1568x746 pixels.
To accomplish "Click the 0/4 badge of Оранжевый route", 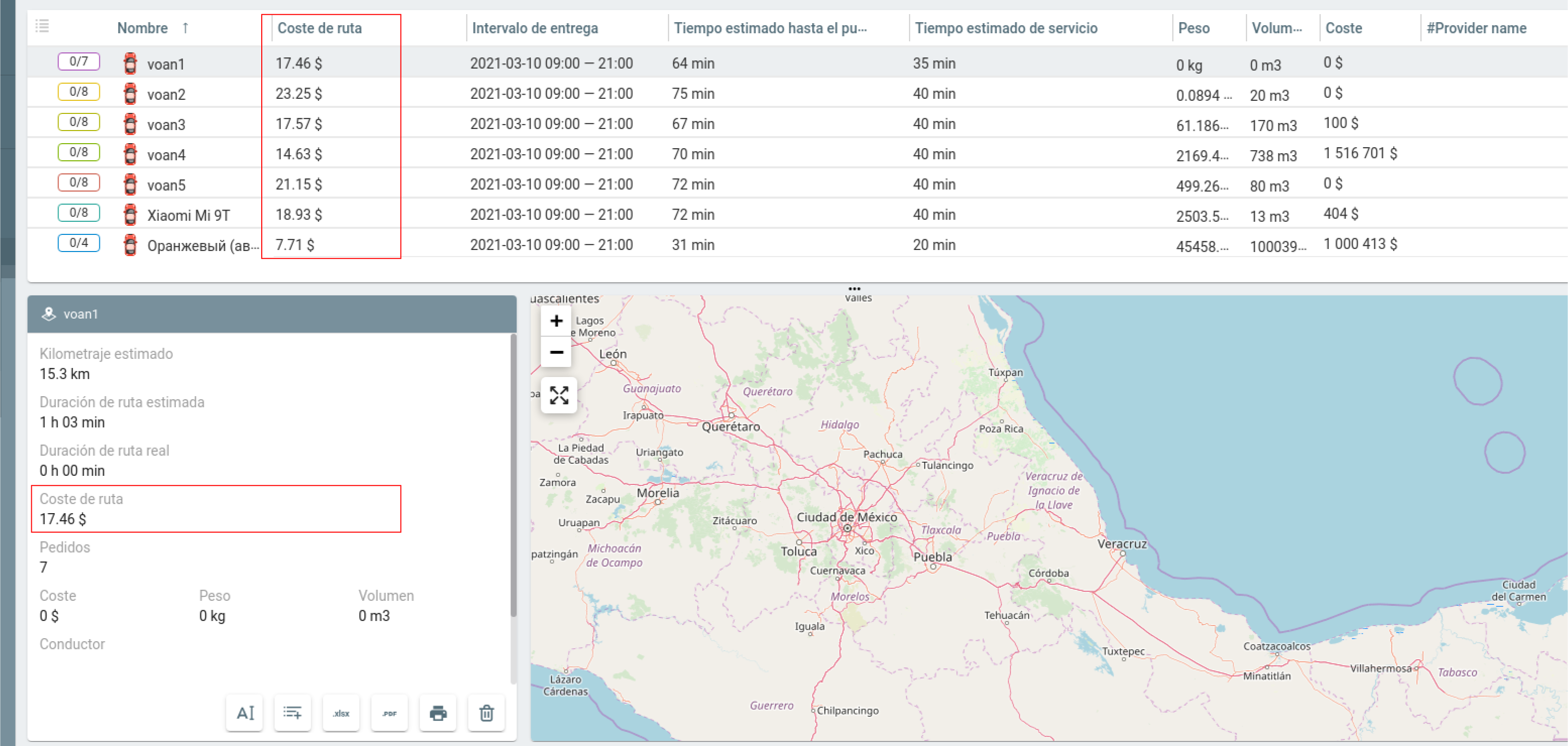I will click(79, 243).
